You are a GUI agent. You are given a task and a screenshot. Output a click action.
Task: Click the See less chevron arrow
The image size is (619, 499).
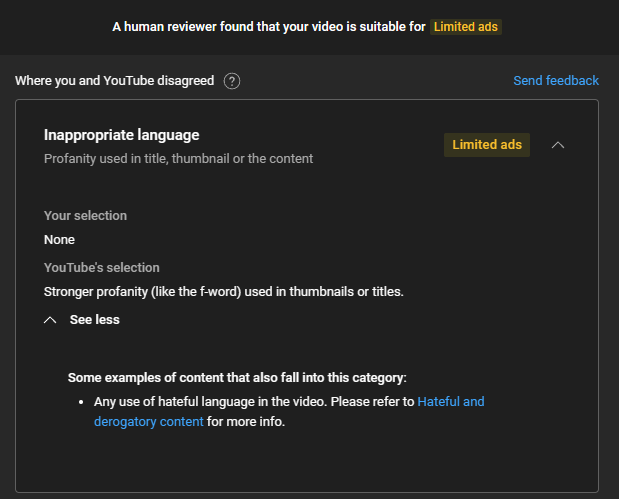pos(50,320)
